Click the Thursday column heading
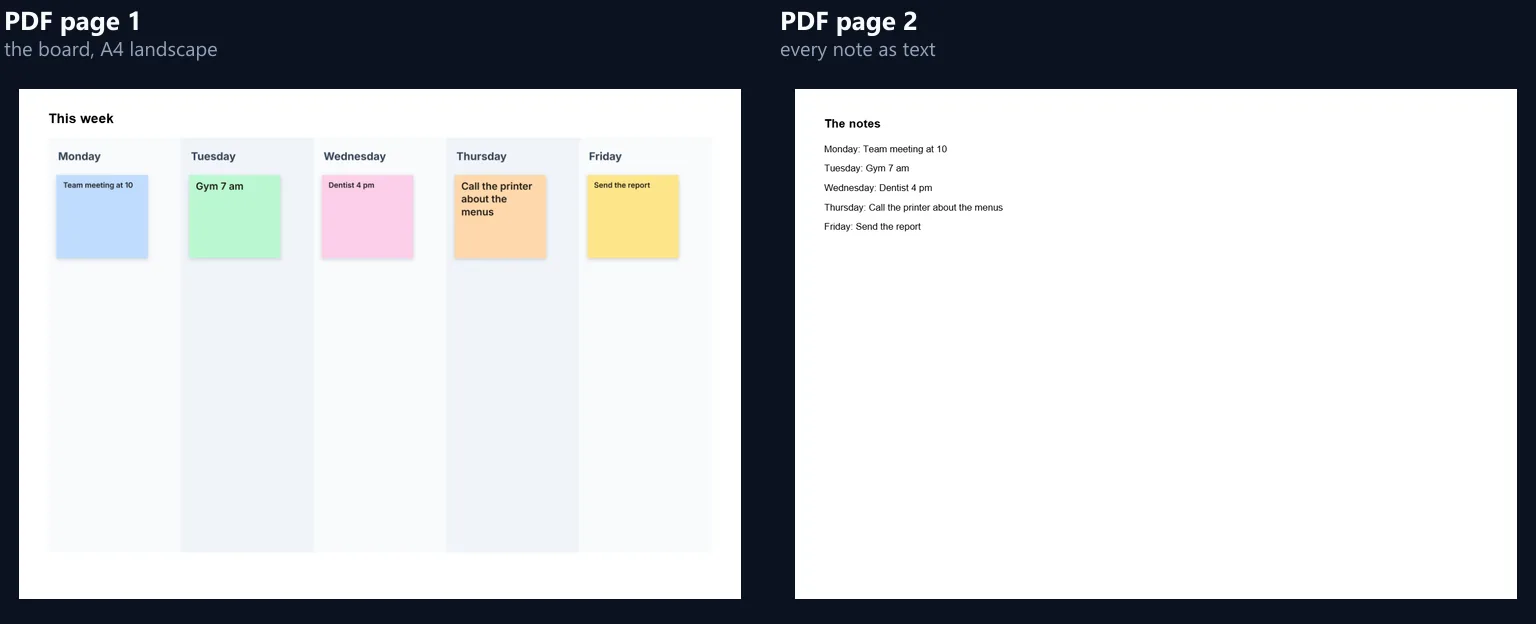The image size is (1536, 624). (481, 157)
